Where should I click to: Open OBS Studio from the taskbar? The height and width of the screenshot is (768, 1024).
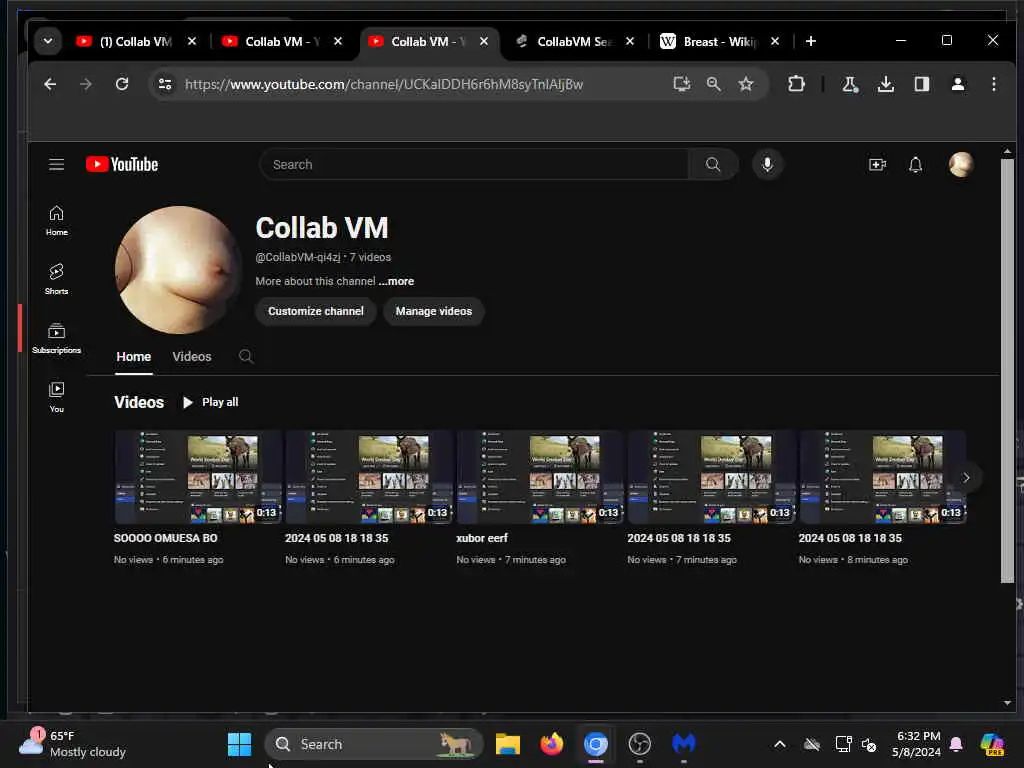[639, 744]
